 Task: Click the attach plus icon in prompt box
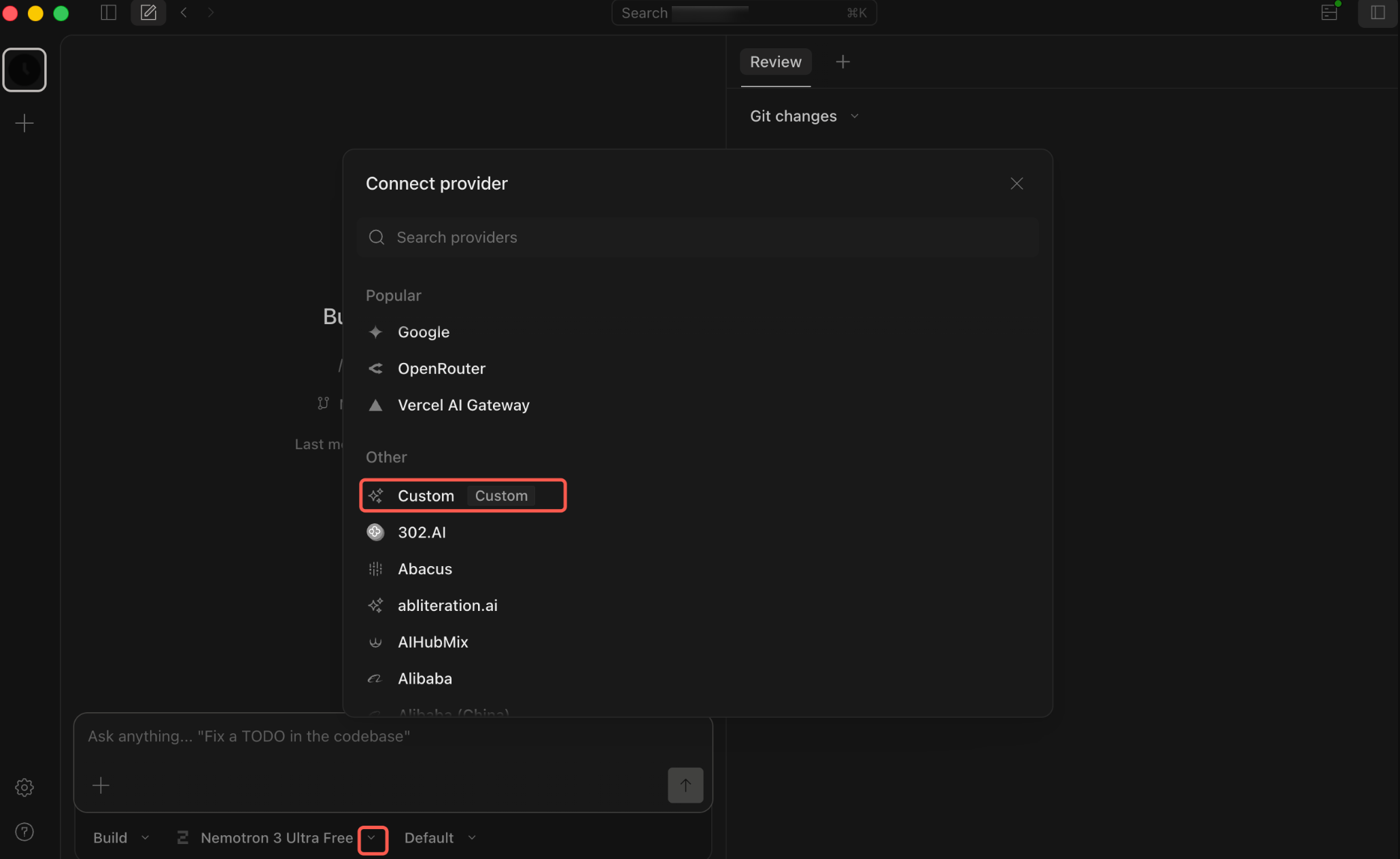101,785
